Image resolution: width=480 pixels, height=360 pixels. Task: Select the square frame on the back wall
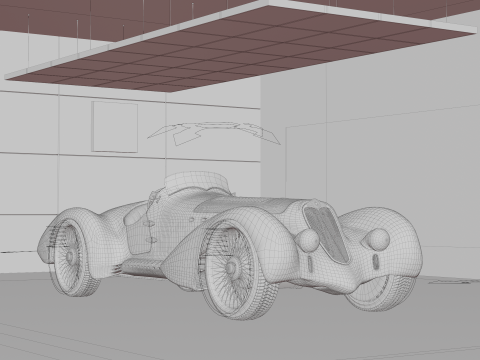115,127
